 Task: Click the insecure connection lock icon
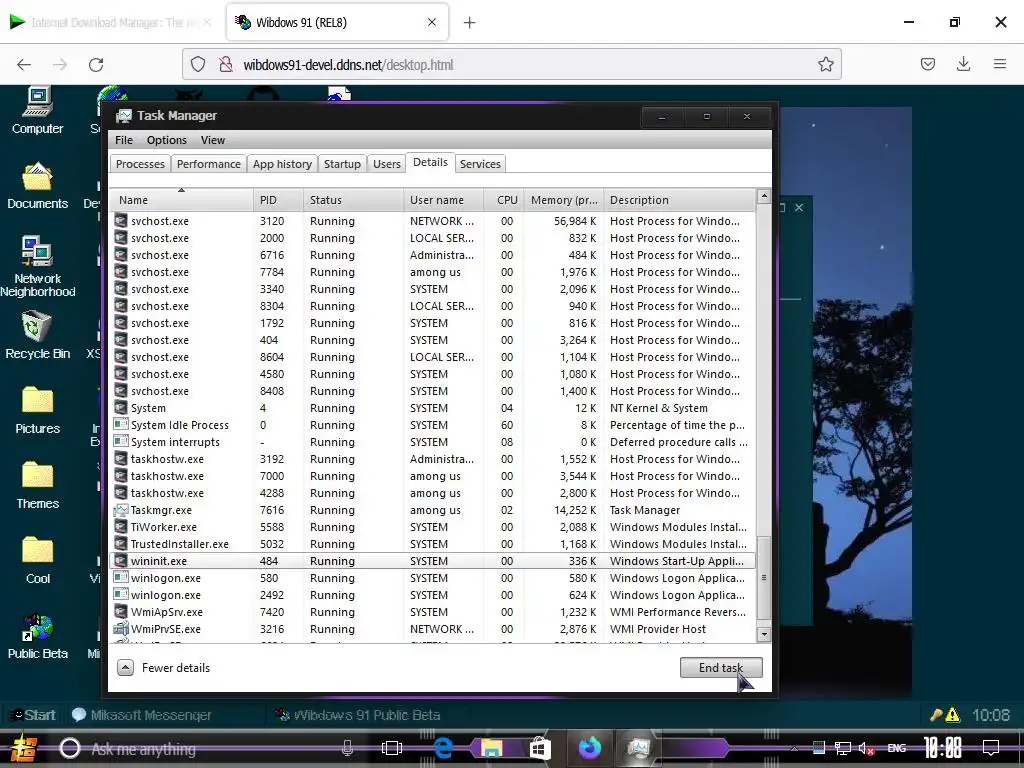click(x=225, y=64)
